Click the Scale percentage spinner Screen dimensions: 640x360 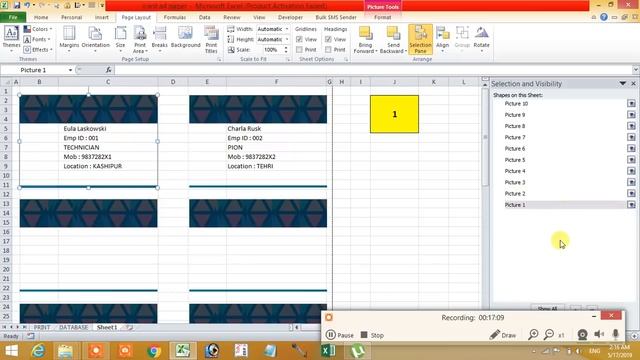click(x=286, y=49)
